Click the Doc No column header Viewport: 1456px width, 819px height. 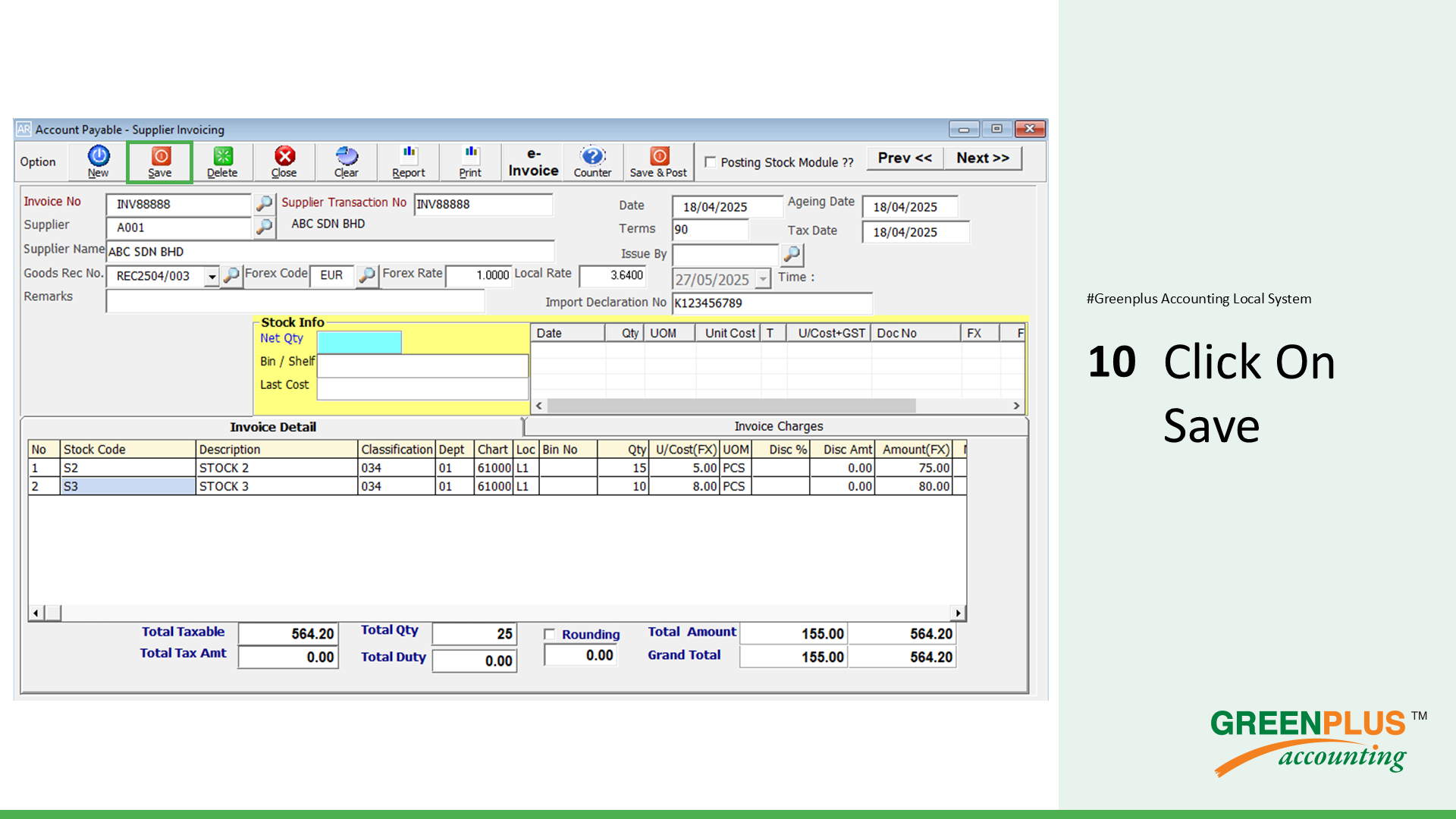916,333
